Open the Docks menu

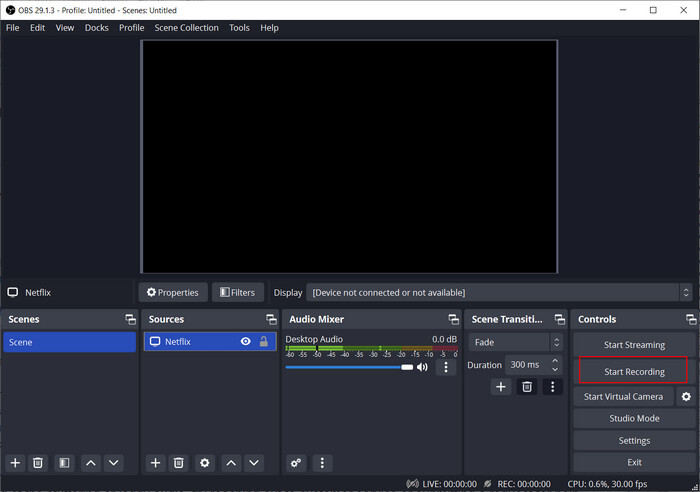96,28
